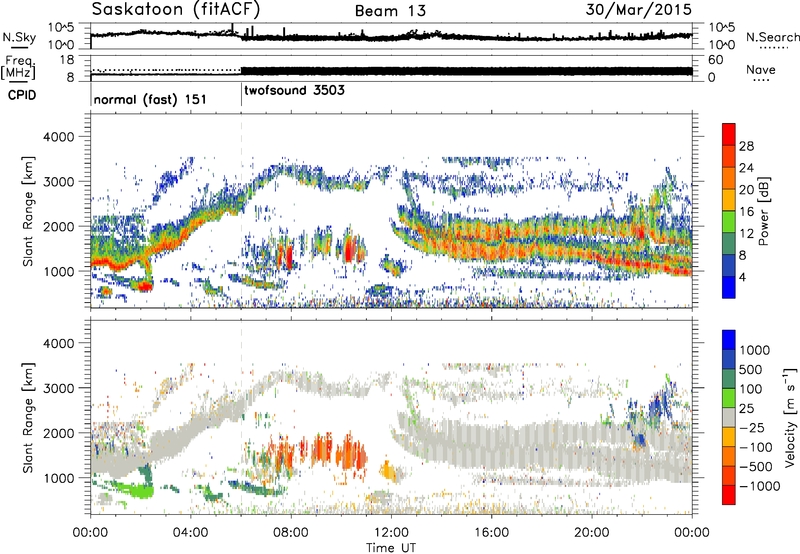Click the Time UT axis title

click(391, 548)
